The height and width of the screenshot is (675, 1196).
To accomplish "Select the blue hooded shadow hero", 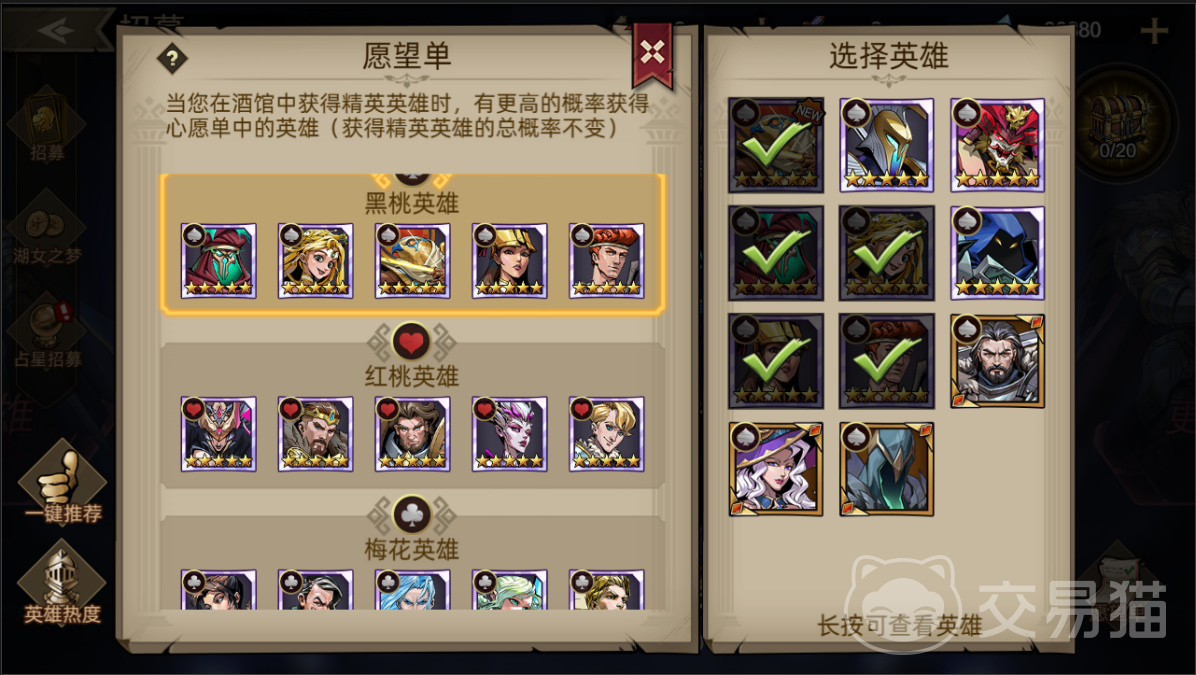I will click(997, 253).
